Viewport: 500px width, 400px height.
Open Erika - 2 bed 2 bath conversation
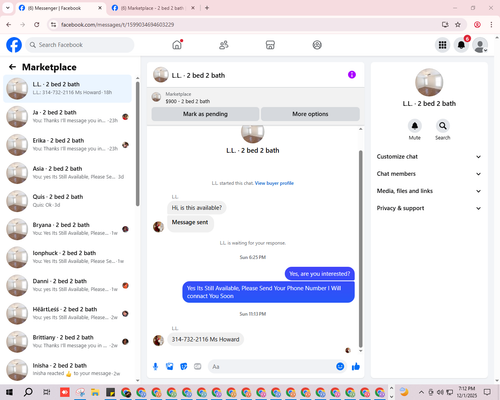[67, 144]
